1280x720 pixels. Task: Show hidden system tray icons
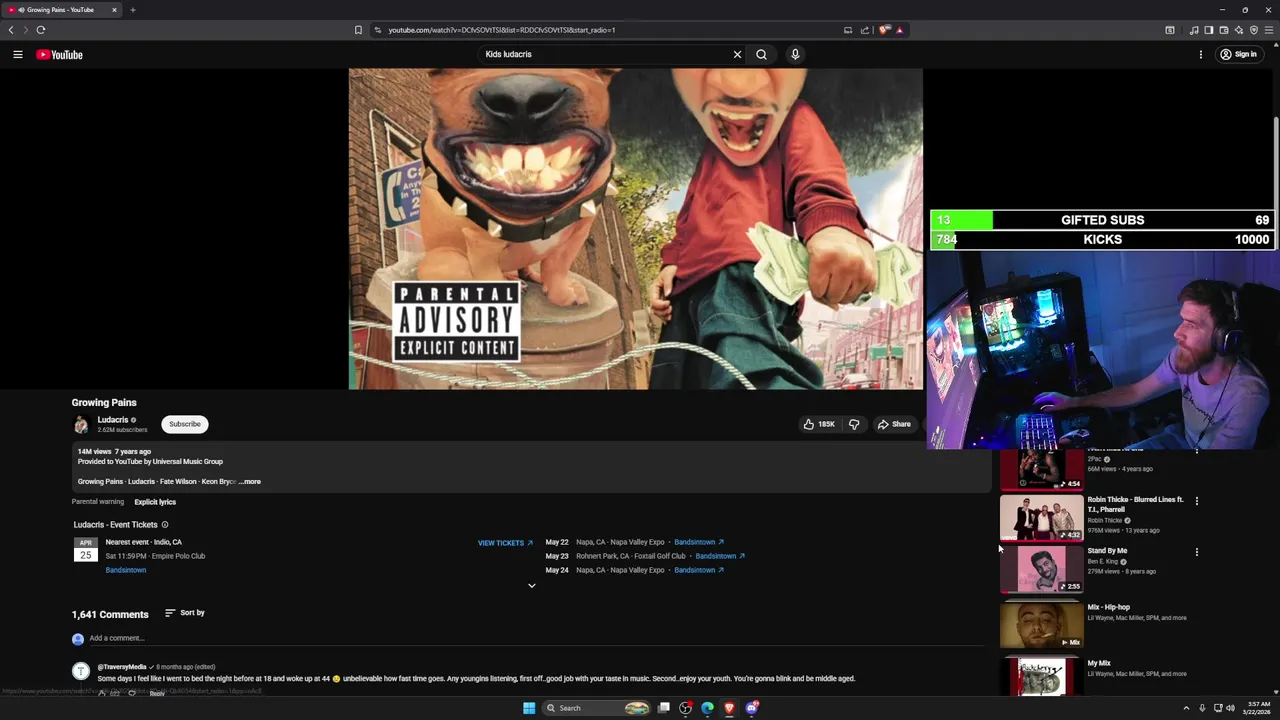tap(1186, 708)
